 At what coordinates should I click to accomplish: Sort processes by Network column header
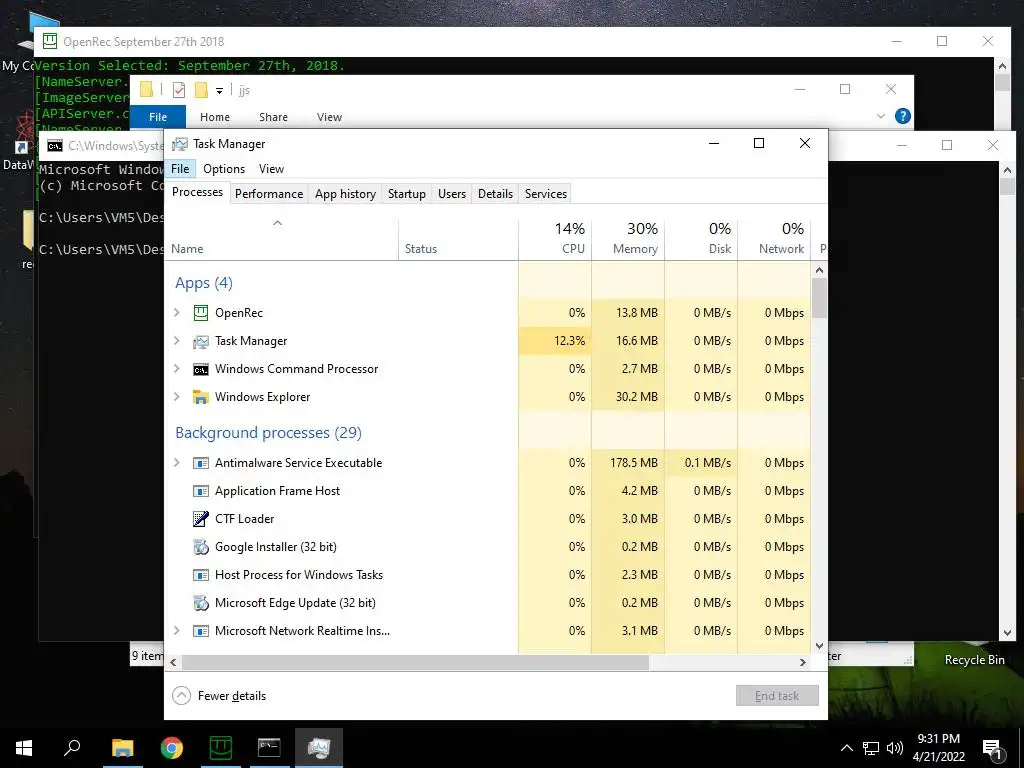tap(775, 238)
